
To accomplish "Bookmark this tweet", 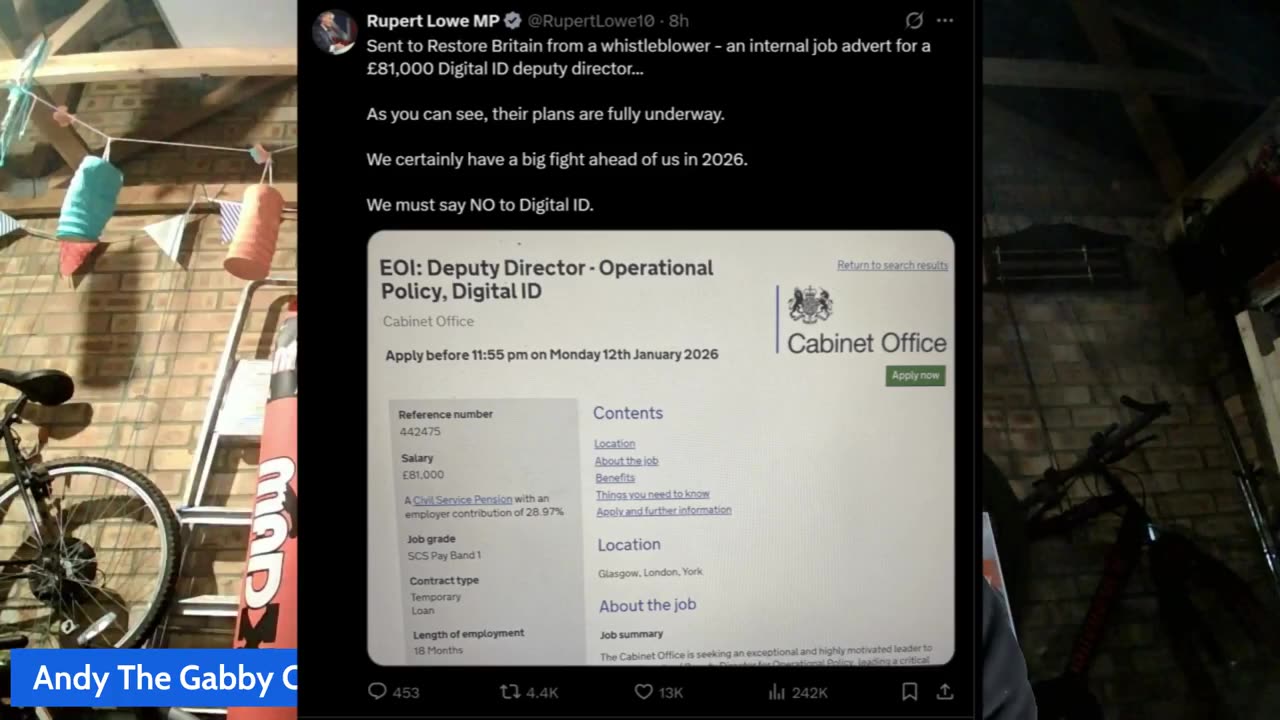I will 910,692.
